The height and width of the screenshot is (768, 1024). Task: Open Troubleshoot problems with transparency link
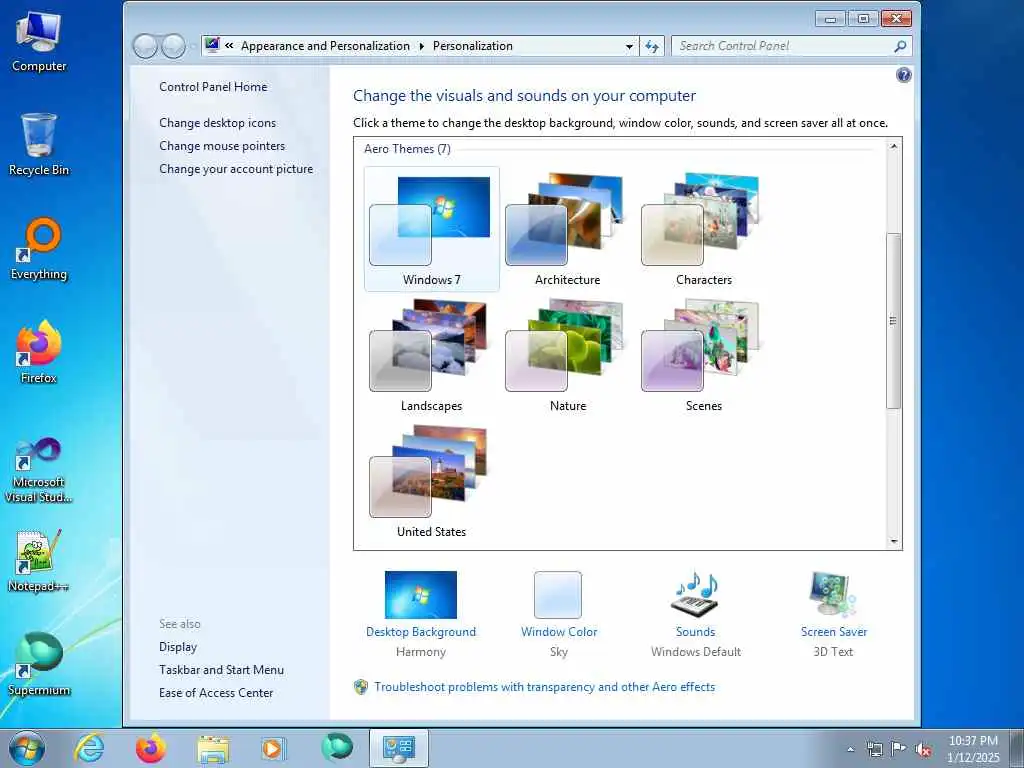pyautogui.click(x=545, y=687)
